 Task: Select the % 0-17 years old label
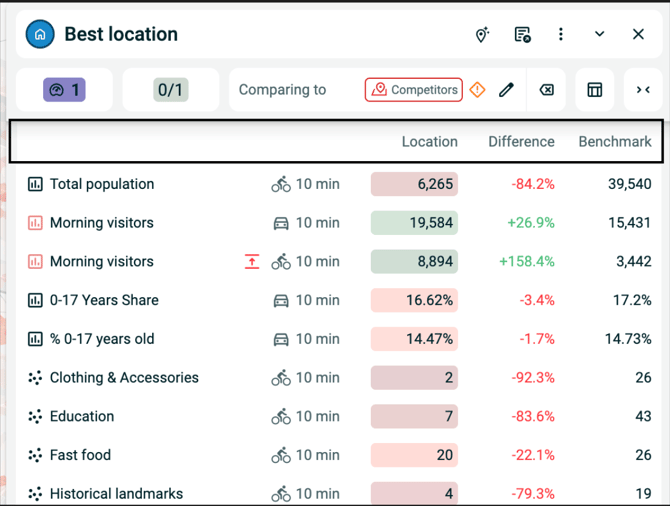click(x=102, y=339)
